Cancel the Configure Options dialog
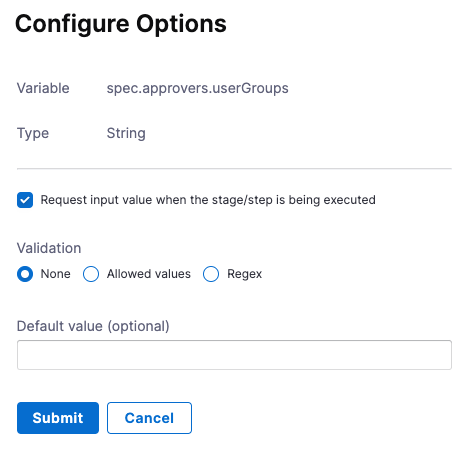 coord(149,418)
